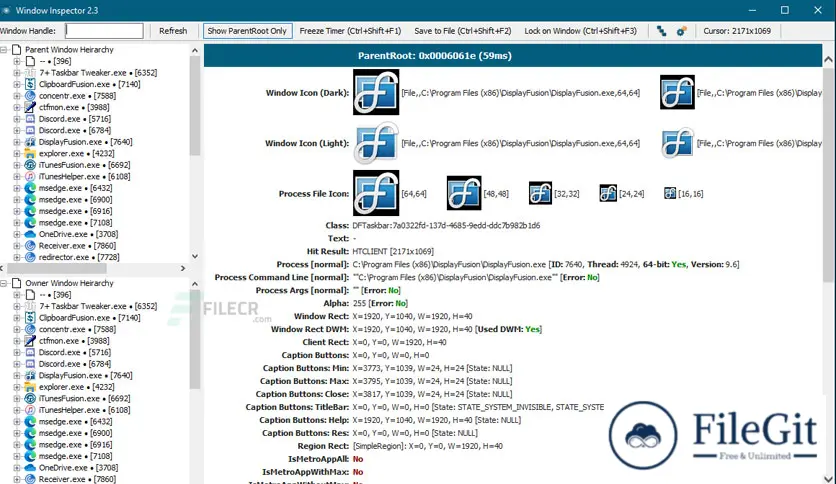Click Window Inspector app icon in title bar
836x484 pixels.
click(6, 10)
